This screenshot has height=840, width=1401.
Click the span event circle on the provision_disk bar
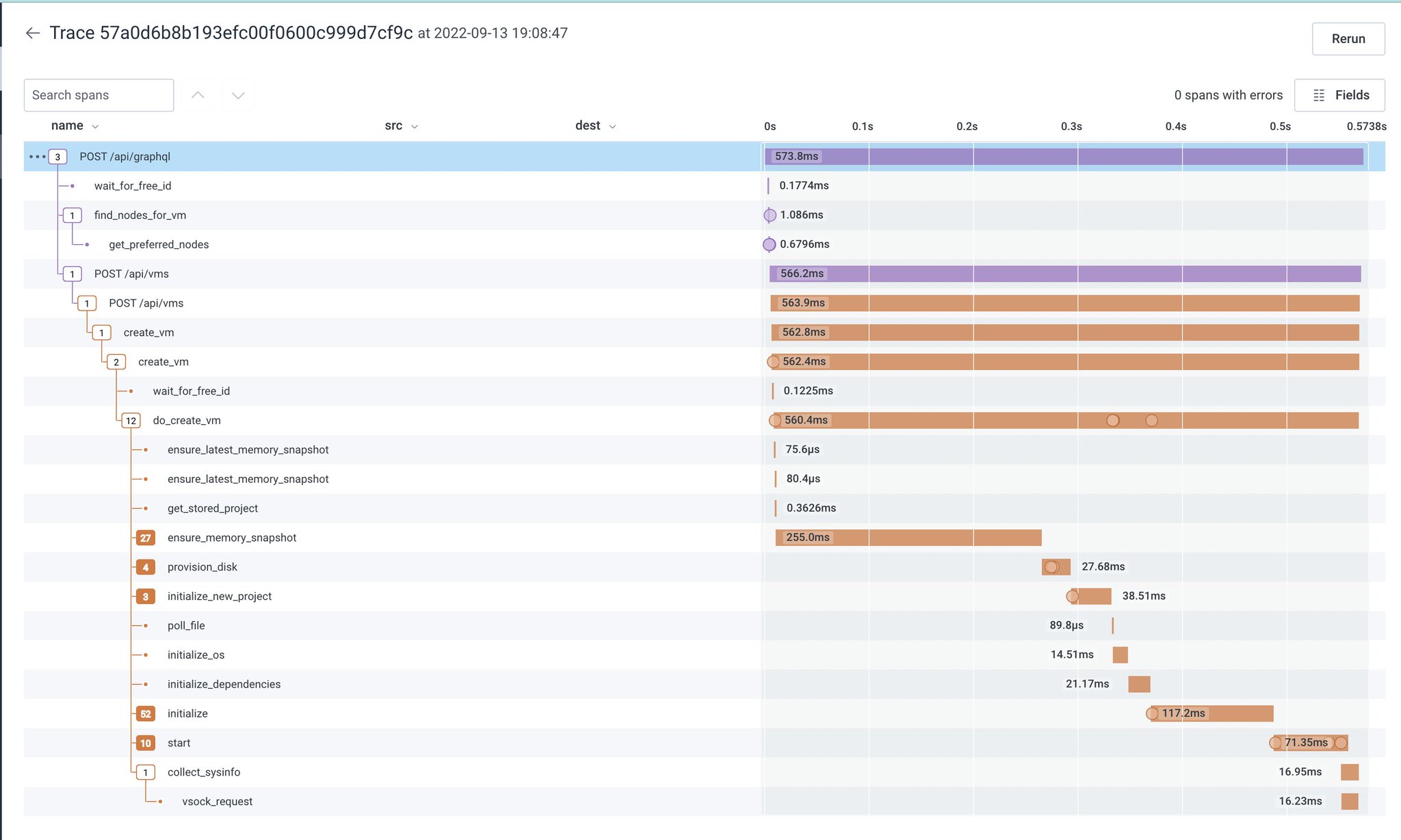point(1051,567)
